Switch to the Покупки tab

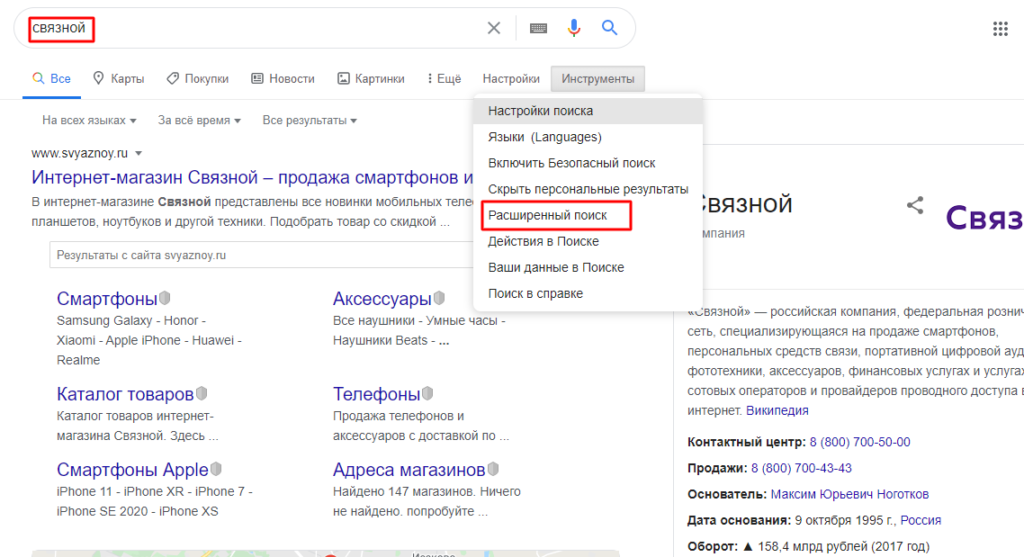click(197, 79)
